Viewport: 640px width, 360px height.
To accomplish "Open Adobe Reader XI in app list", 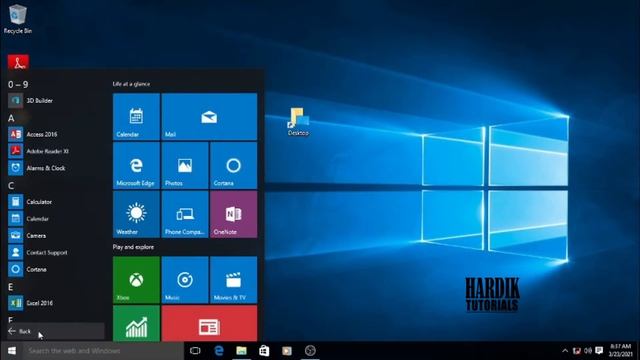I will [56, 151].
